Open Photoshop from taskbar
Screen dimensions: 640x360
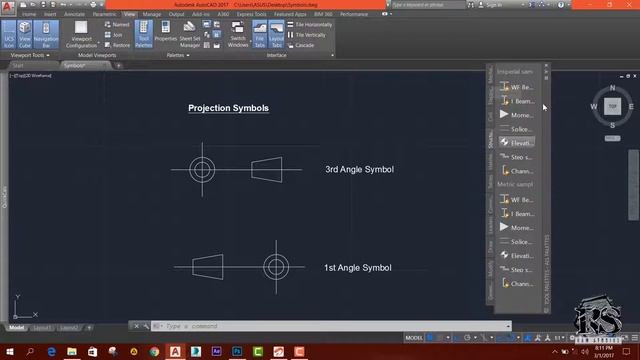237,351
